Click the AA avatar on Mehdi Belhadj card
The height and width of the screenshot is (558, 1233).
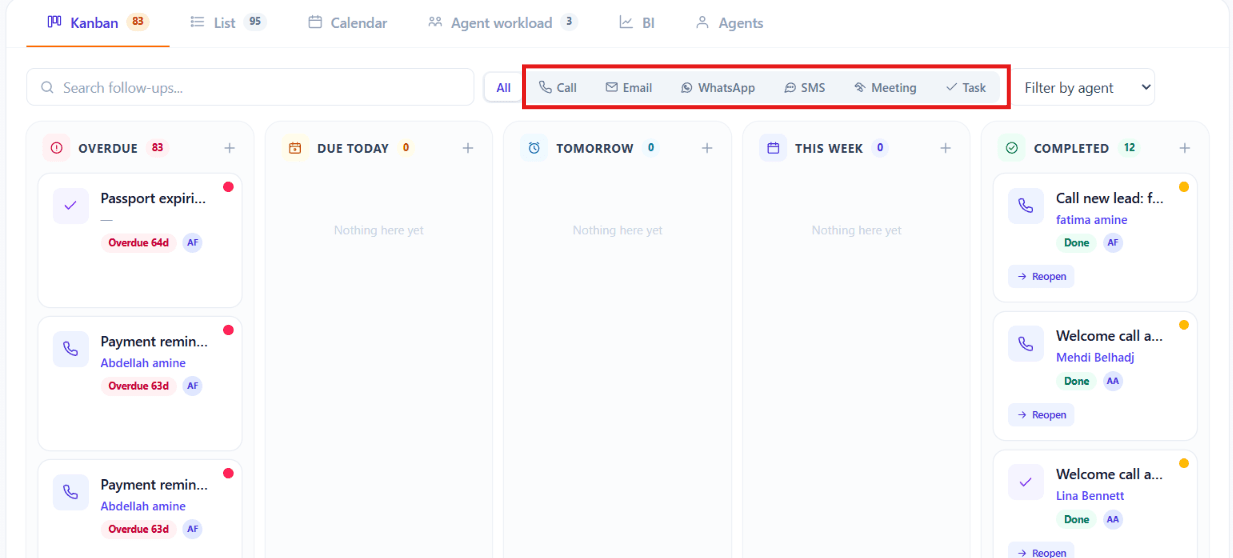click(x=1113, y=381)
